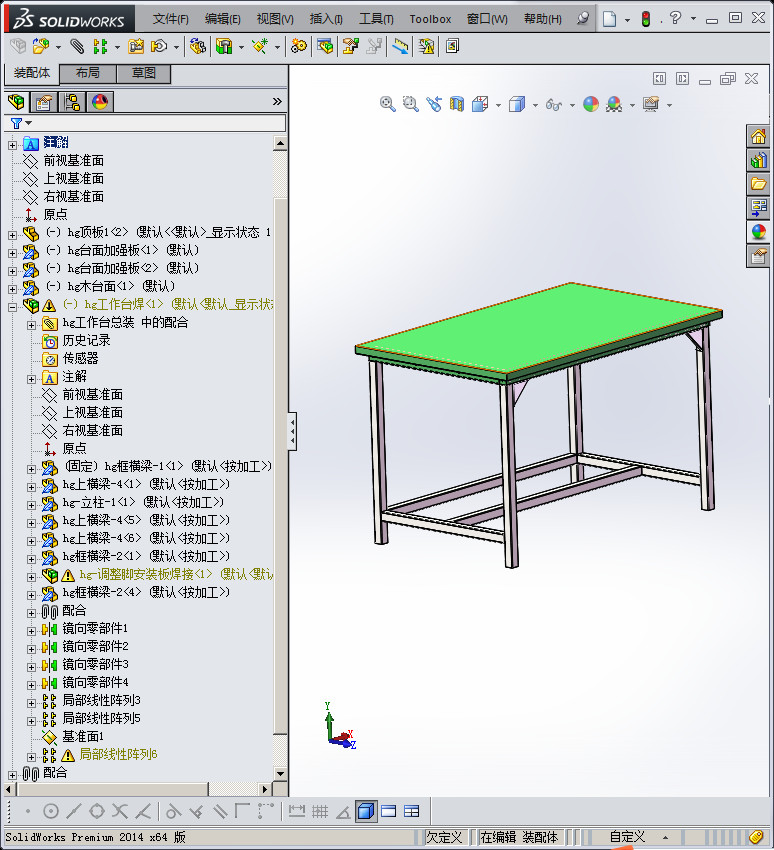Select 局部线性阵列6 warning item

coord(118,755)
